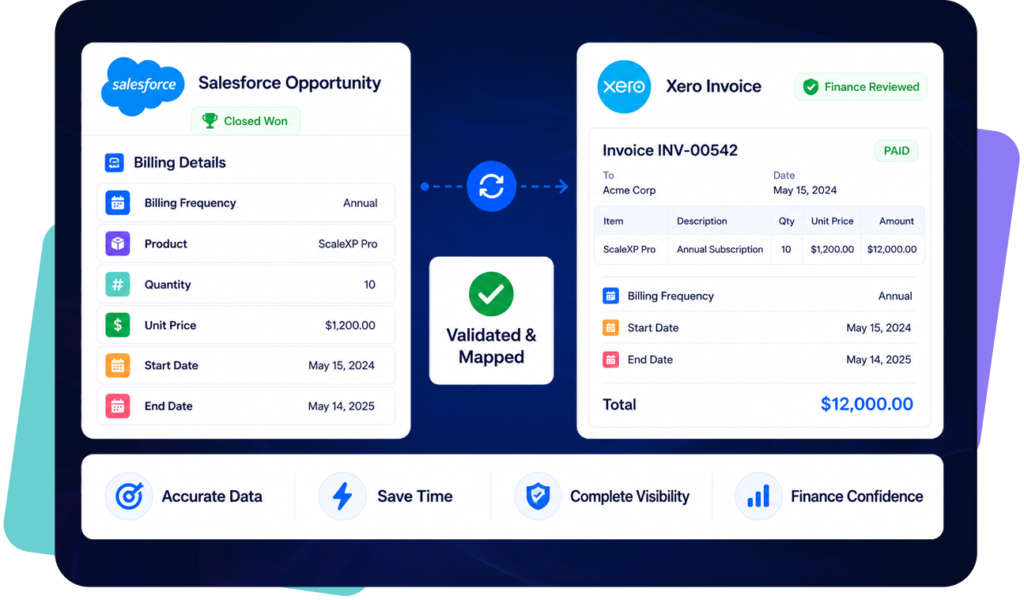
Task: Click the green dollar icon beside Unit Price
Action: pos(118,325)
